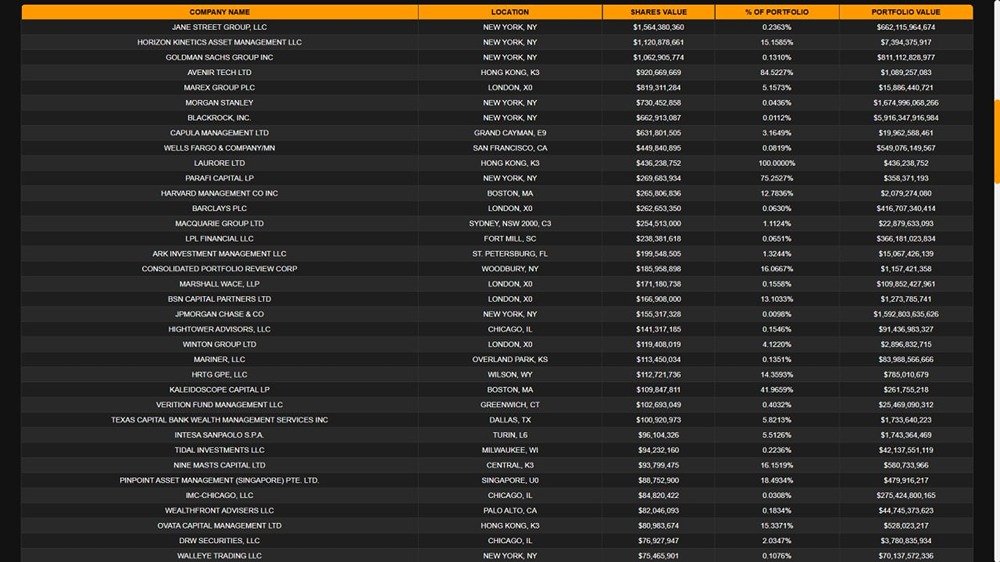Click LPL FINANCIAL LLC name
Viewport: 1000px width, 562px height.
pyautogui.click(x=219, y=239)
